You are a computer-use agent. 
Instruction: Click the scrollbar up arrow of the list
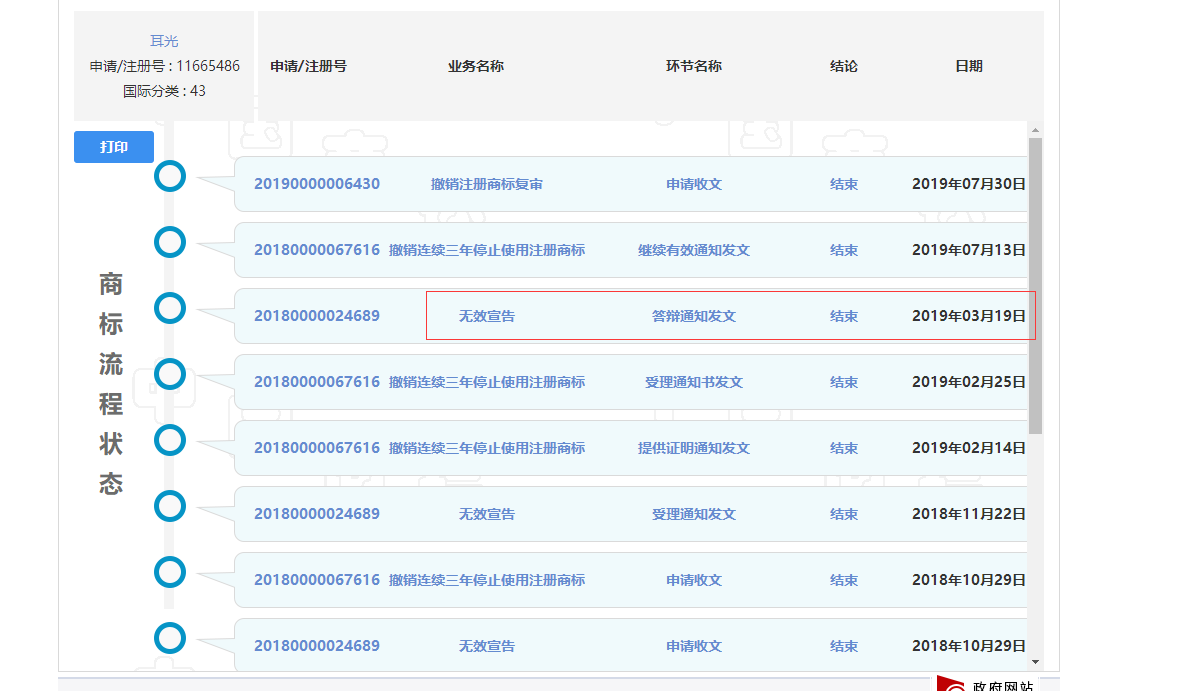click(x=1035, y=130)
